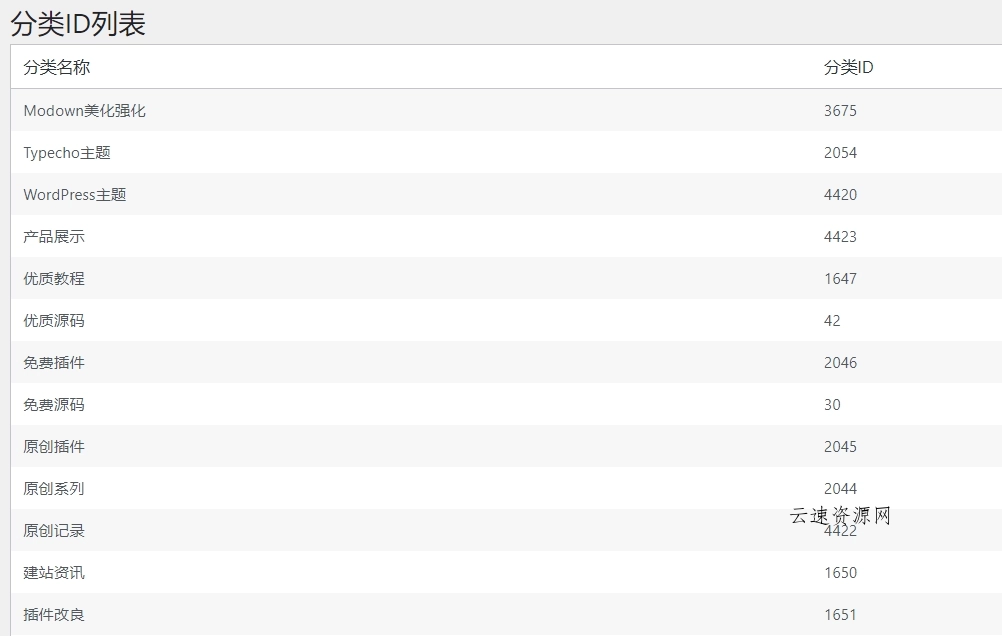Click the 原创记录 category name
The width and height of the screenshot is (1002, 636).
54,531
